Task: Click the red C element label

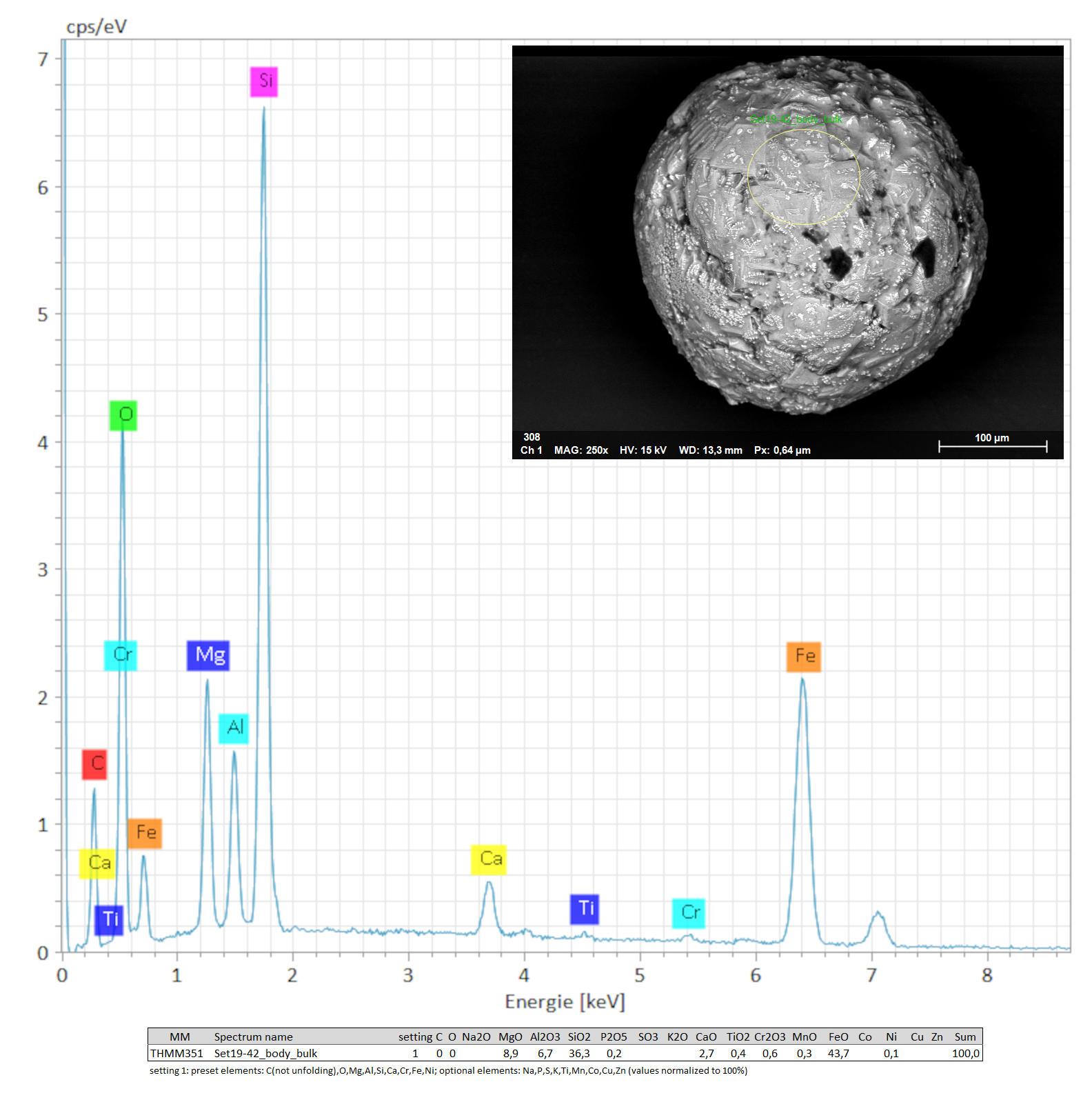Action: [94, 764]
